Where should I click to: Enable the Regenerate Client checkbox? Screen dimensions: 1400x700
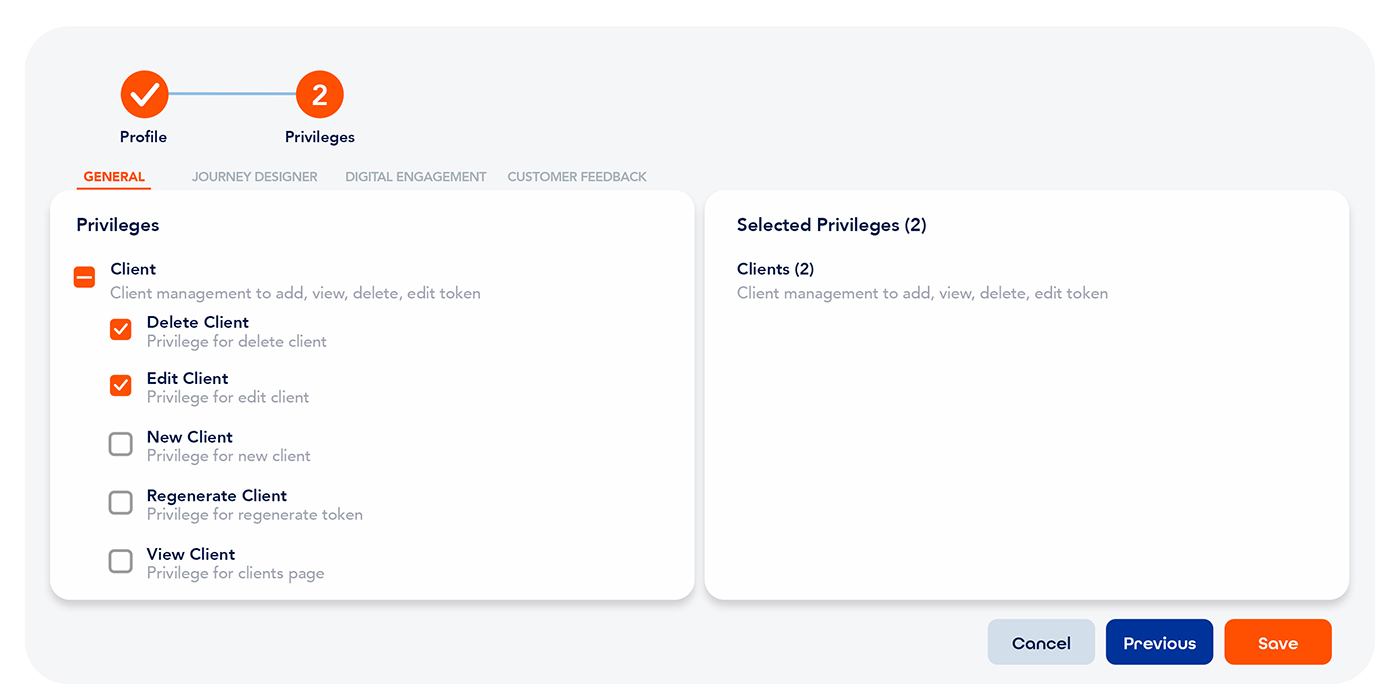click(x=121, y=502)
